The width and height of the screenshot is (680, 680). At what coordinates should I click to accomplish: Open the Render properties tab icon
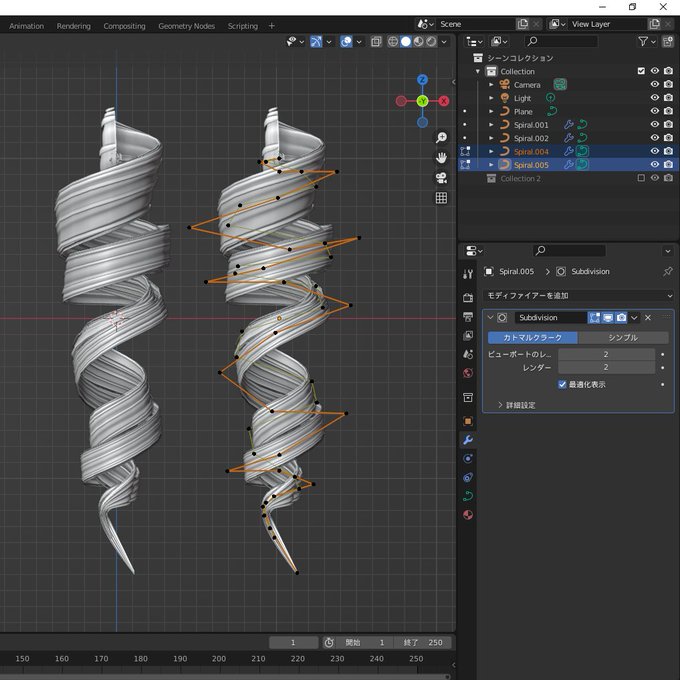467,298
